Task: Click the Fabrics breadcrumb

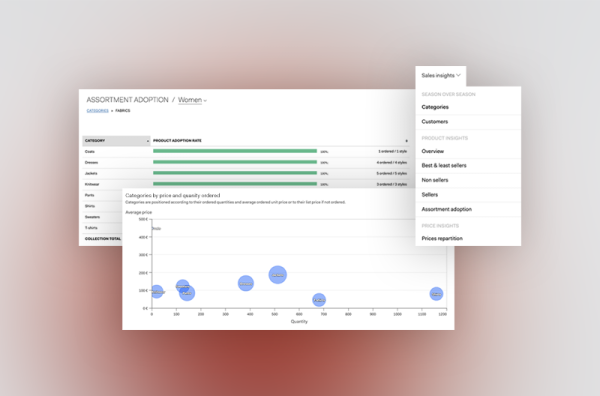Action: [123, 111]
